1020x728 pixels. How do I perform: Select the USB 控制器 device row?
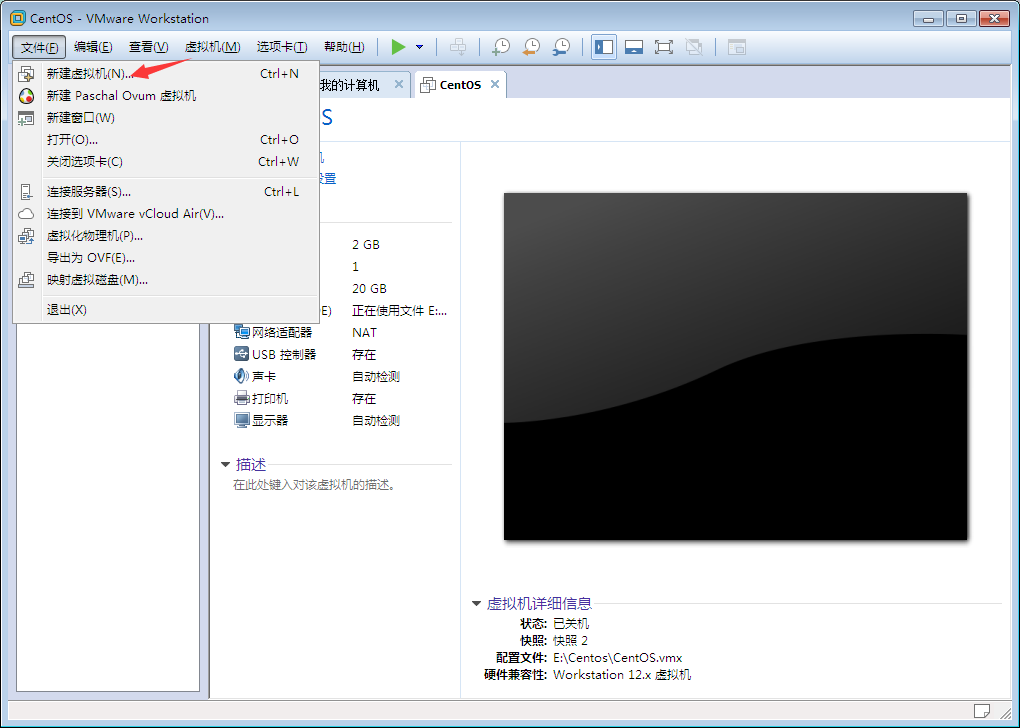click(342, 355)
